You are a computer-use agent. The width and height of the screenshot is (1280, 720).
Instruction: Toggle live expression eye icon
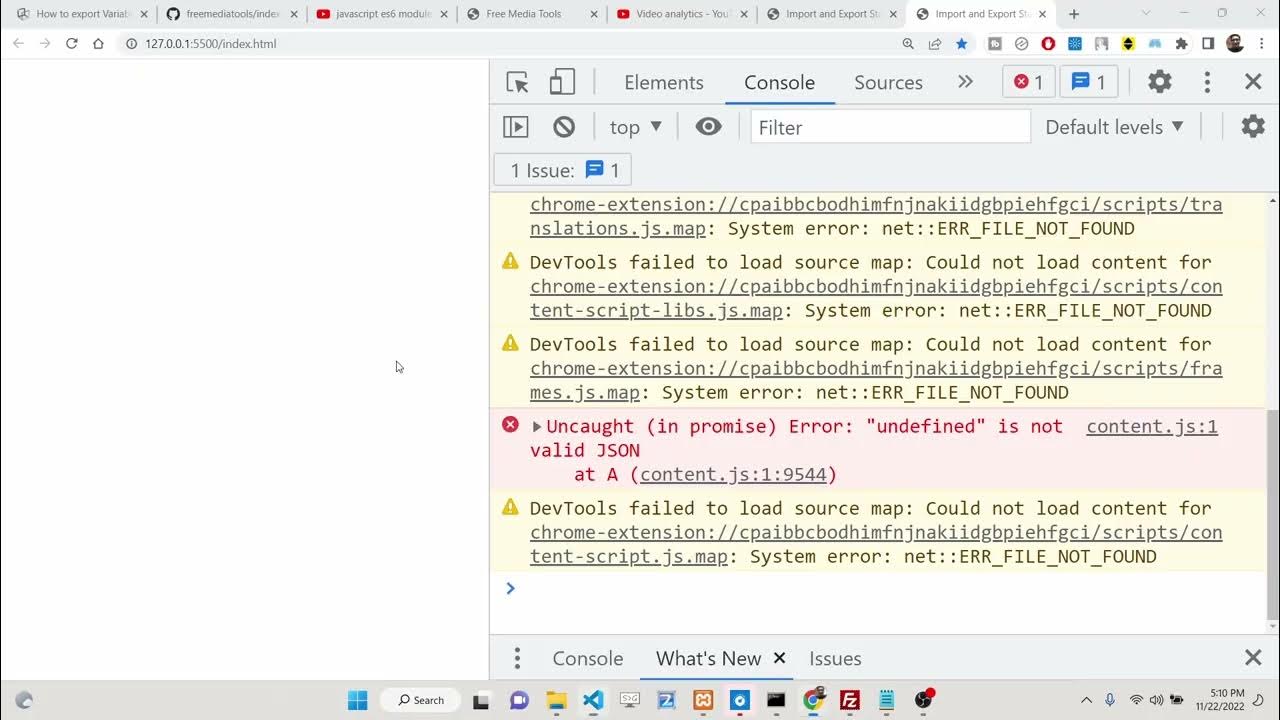708,127
